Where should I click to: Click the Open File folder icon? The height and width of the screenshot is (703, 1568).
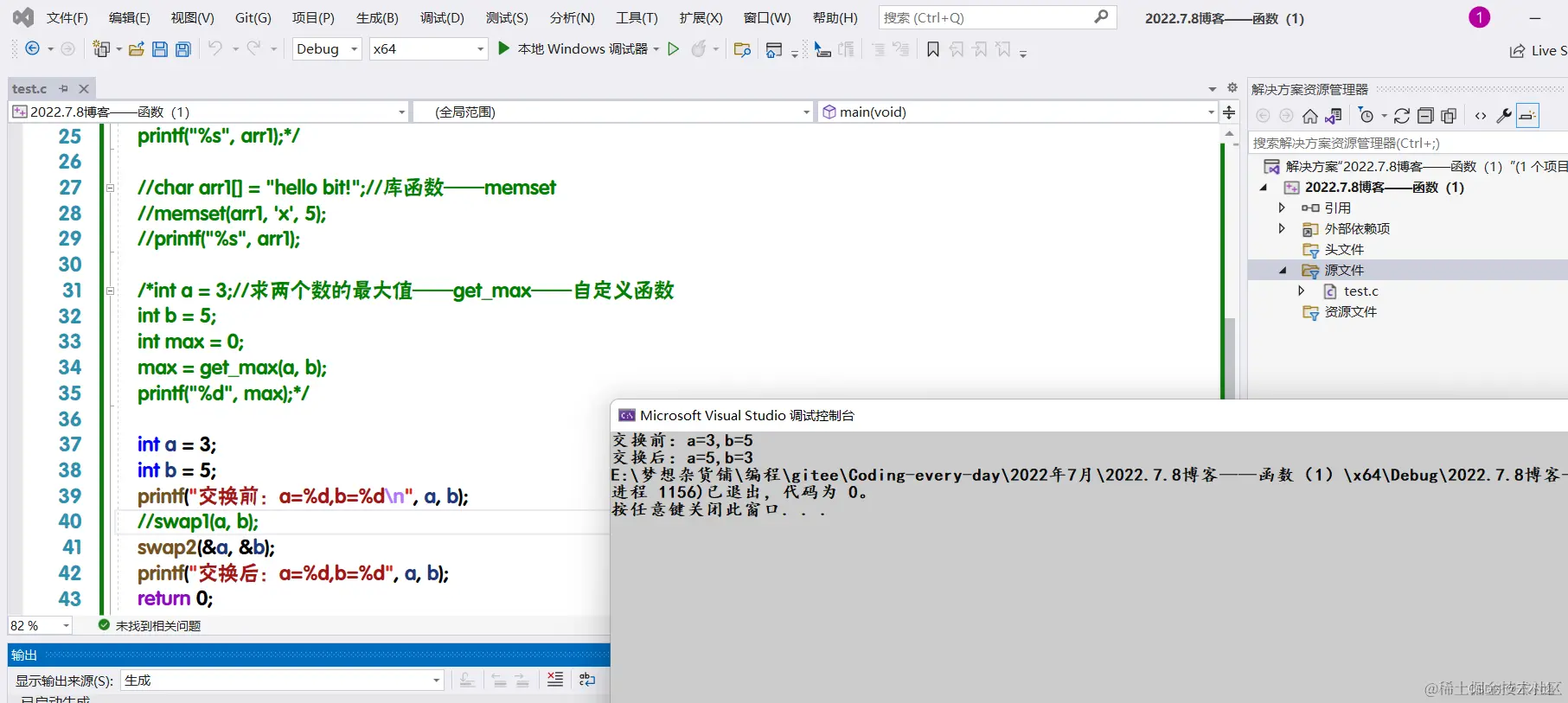(x=137, y=49)
